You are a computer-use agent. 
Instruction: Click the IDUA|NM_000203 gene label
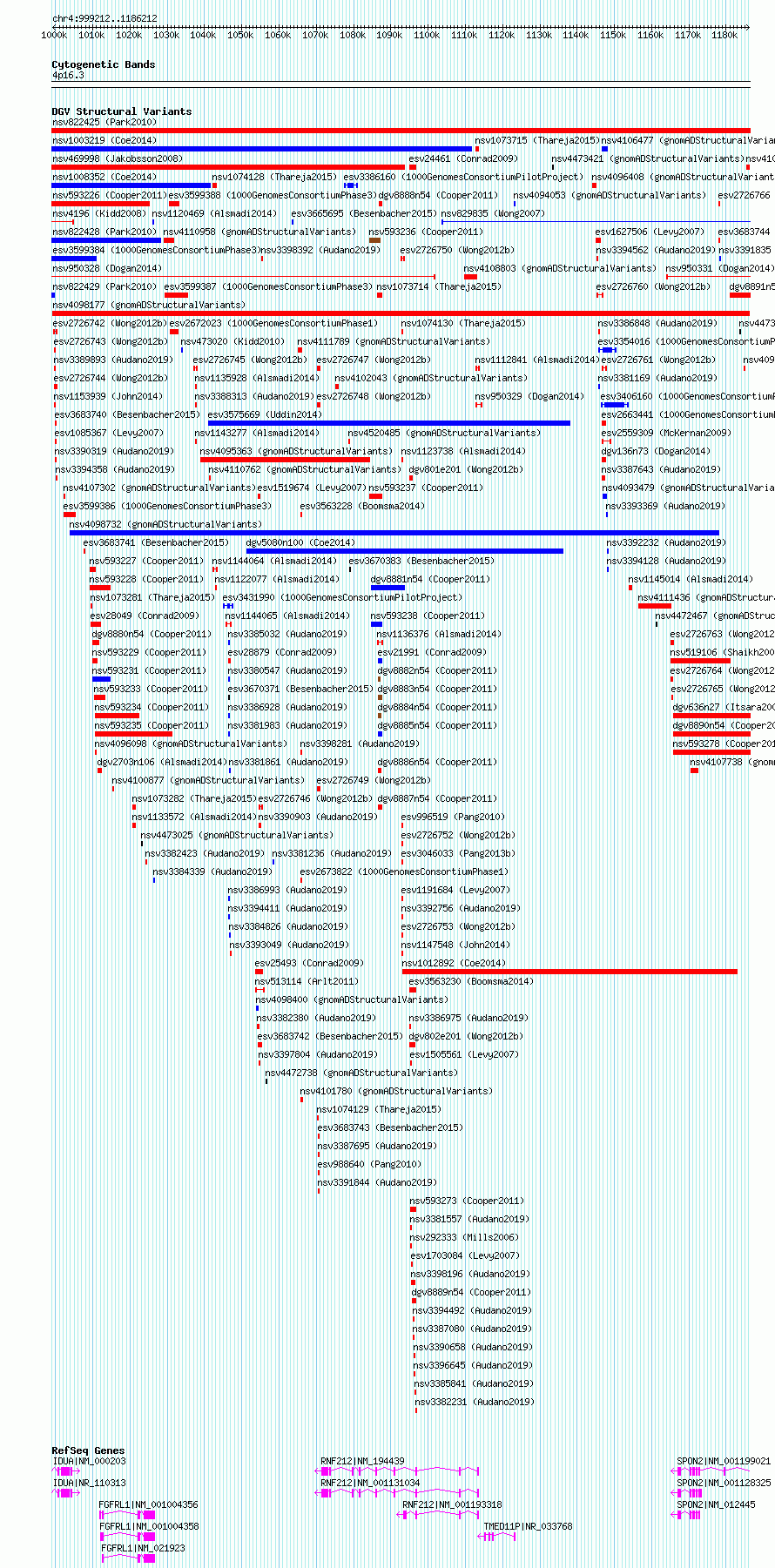pos(89,1462)
